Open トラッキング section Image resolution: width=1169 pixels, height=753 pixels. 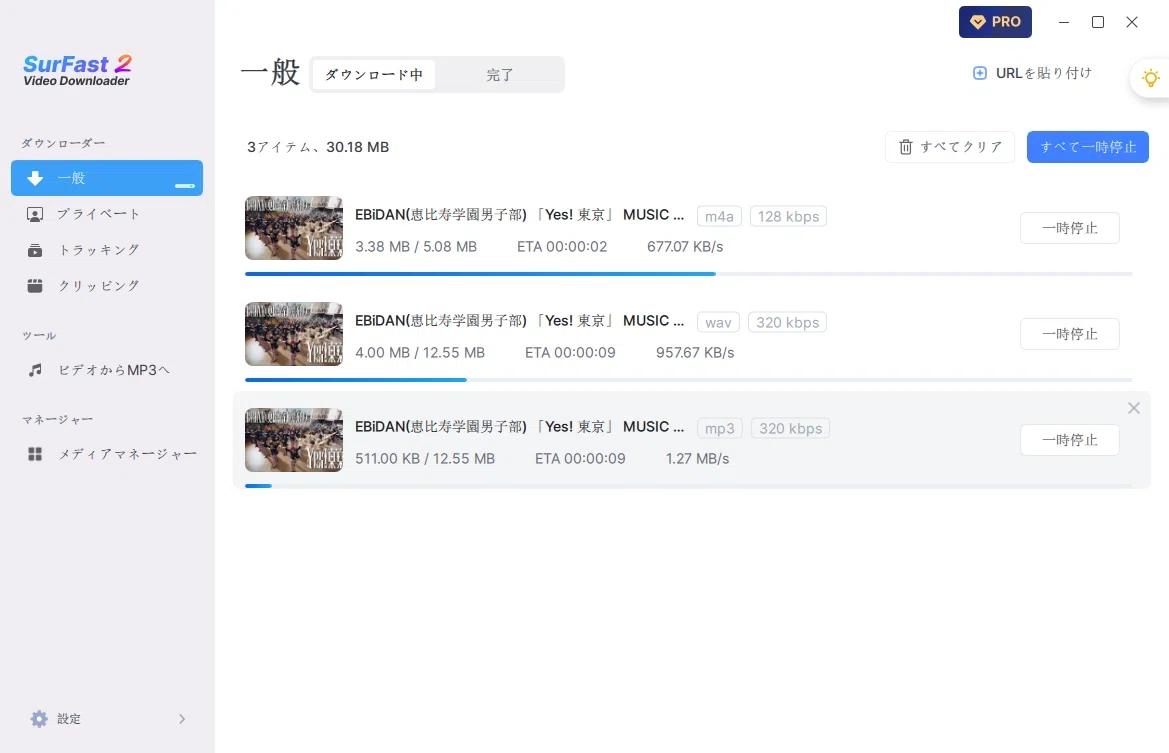coord(107,250)
